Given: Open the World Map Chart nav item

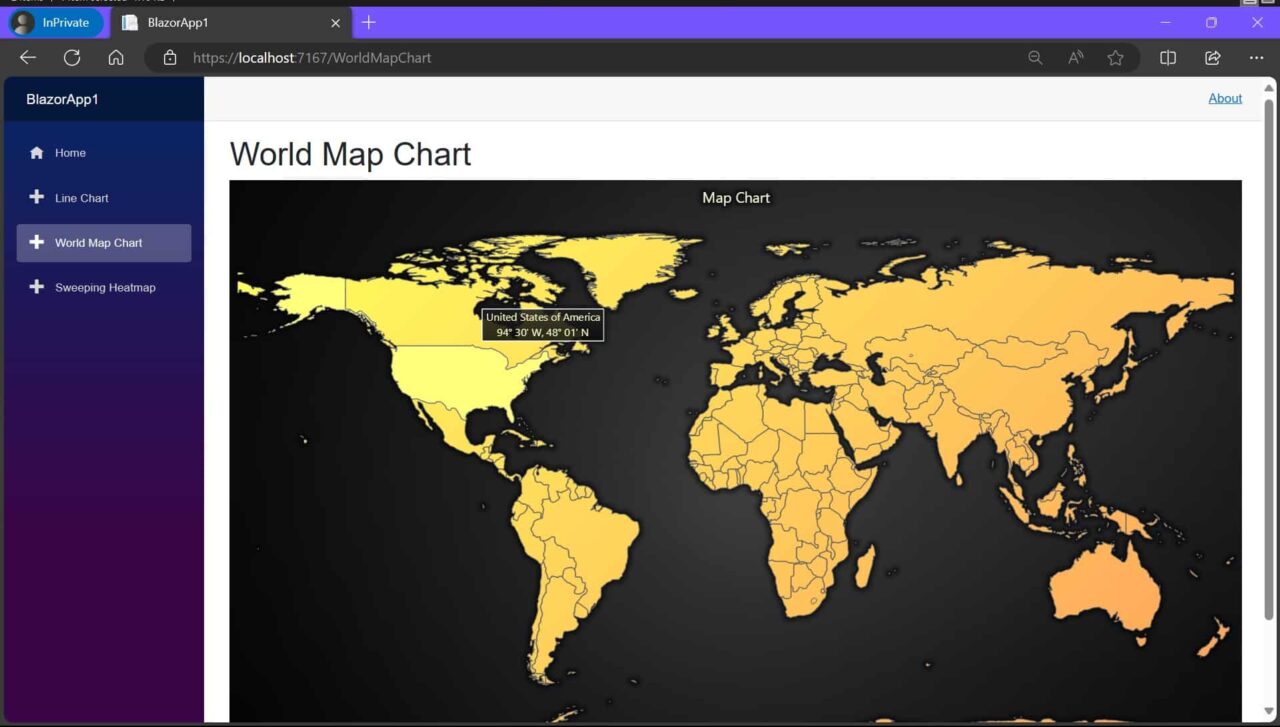Looking at the screenshot, I should (x=104, y=243).
